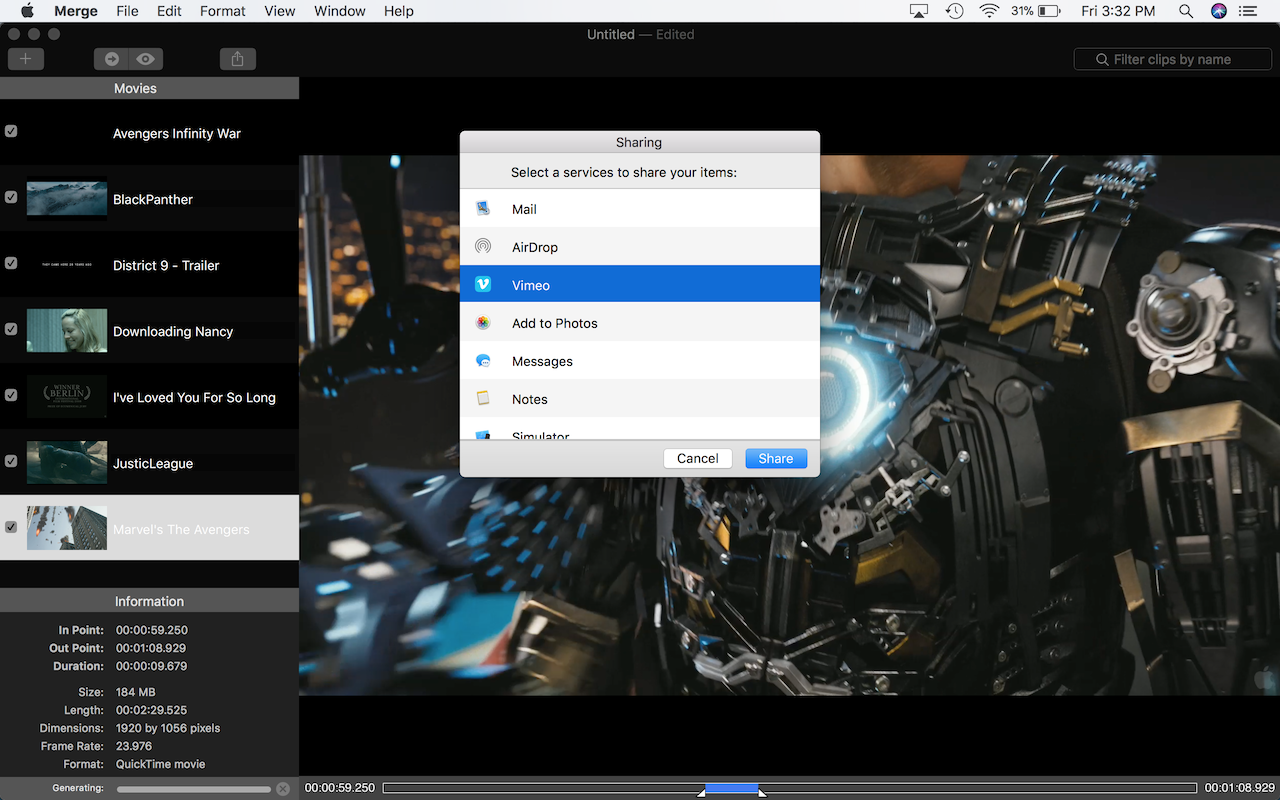Image resolution: width=1280 pixels, height=800 pixels.
Task: Select Notes sharing service
Action: tap(640, 398)
